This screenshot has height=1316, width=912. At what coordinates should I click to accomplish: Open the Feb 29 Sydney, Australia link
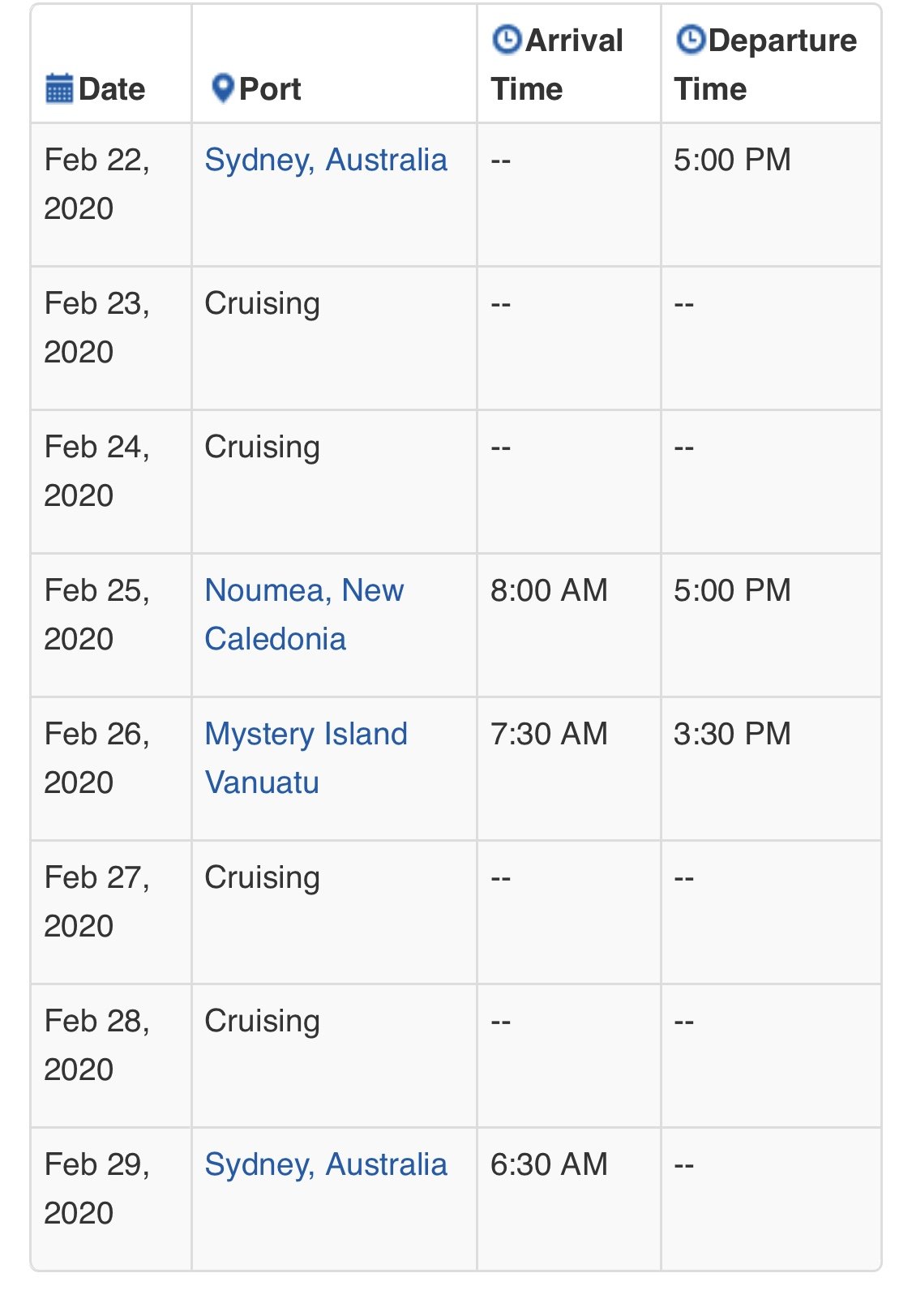tap(326, 1164)
